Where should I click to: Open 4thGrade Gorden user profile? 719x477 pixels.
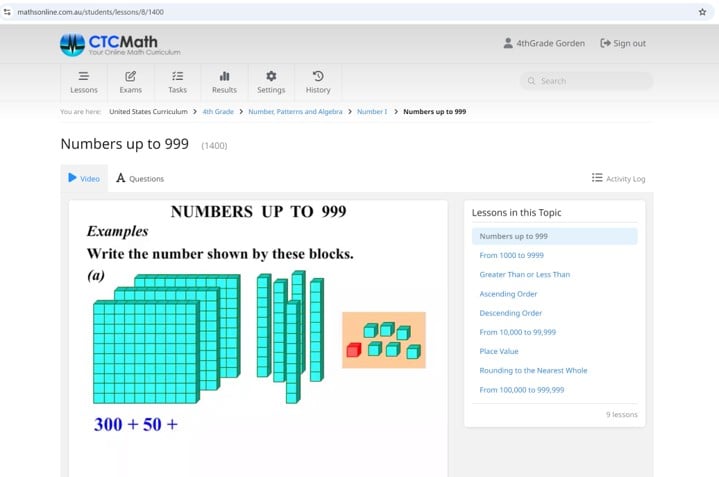pos(544,44)
